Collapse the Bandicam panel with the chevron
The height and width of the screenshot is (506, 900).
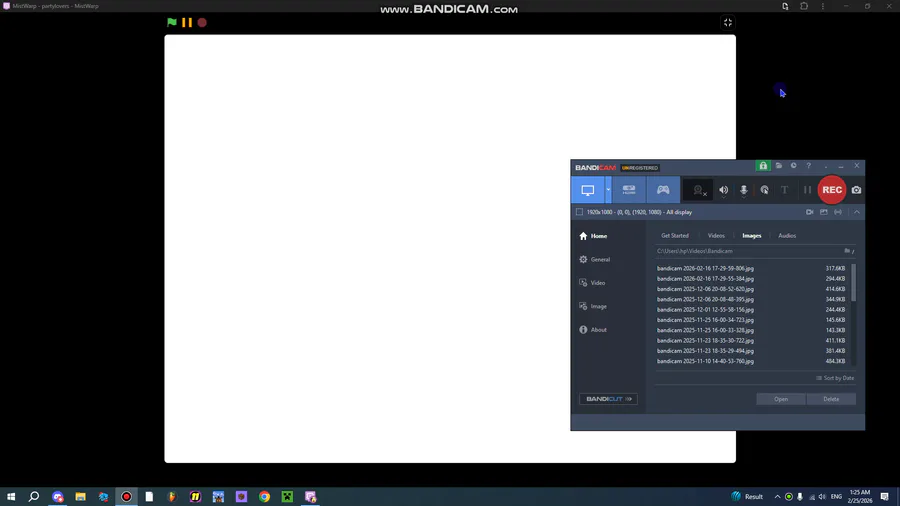coord(856,212)
